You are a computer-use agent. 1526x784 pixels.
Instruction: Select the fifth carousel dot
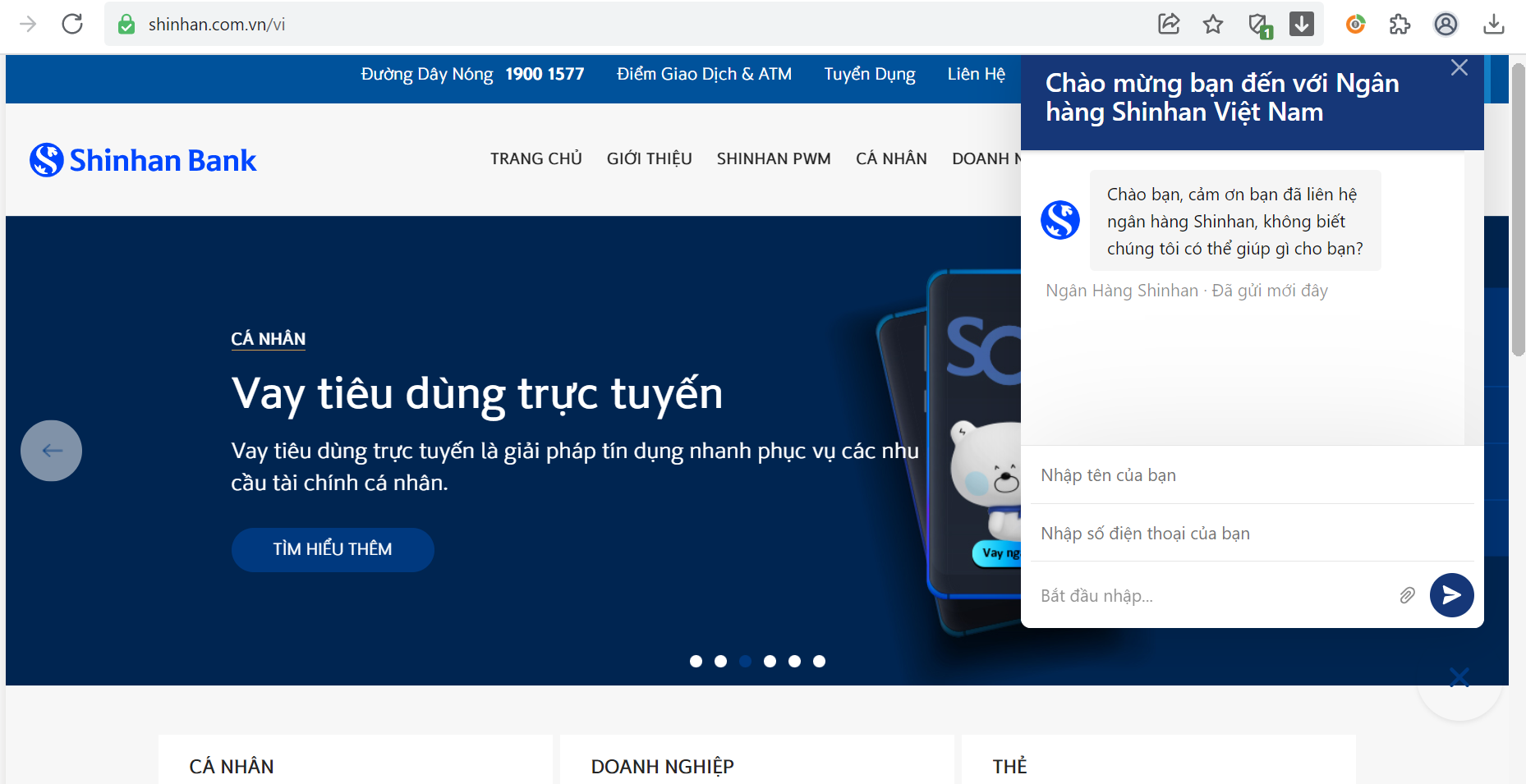pyautogui.click(x=794, y=661)
